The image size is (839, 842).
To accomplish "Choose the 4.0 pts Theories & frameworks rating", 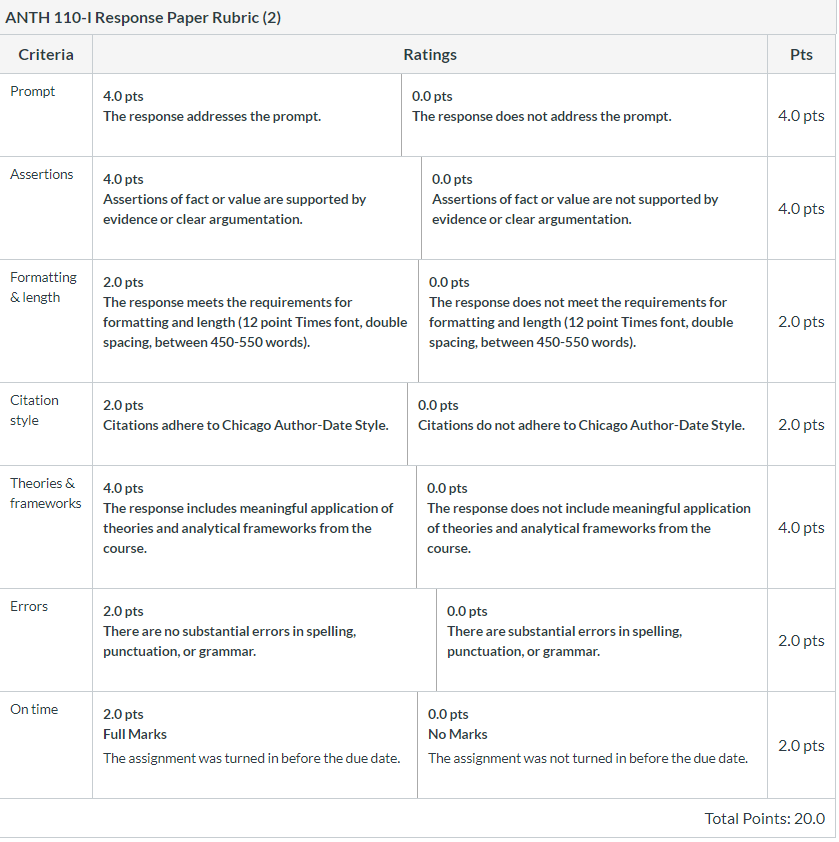I will (x=254, y=527).
